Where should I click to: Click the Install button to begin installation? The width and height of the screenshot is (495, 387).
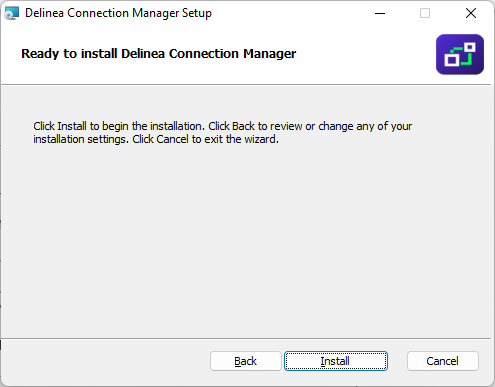[x=336, y=361]
